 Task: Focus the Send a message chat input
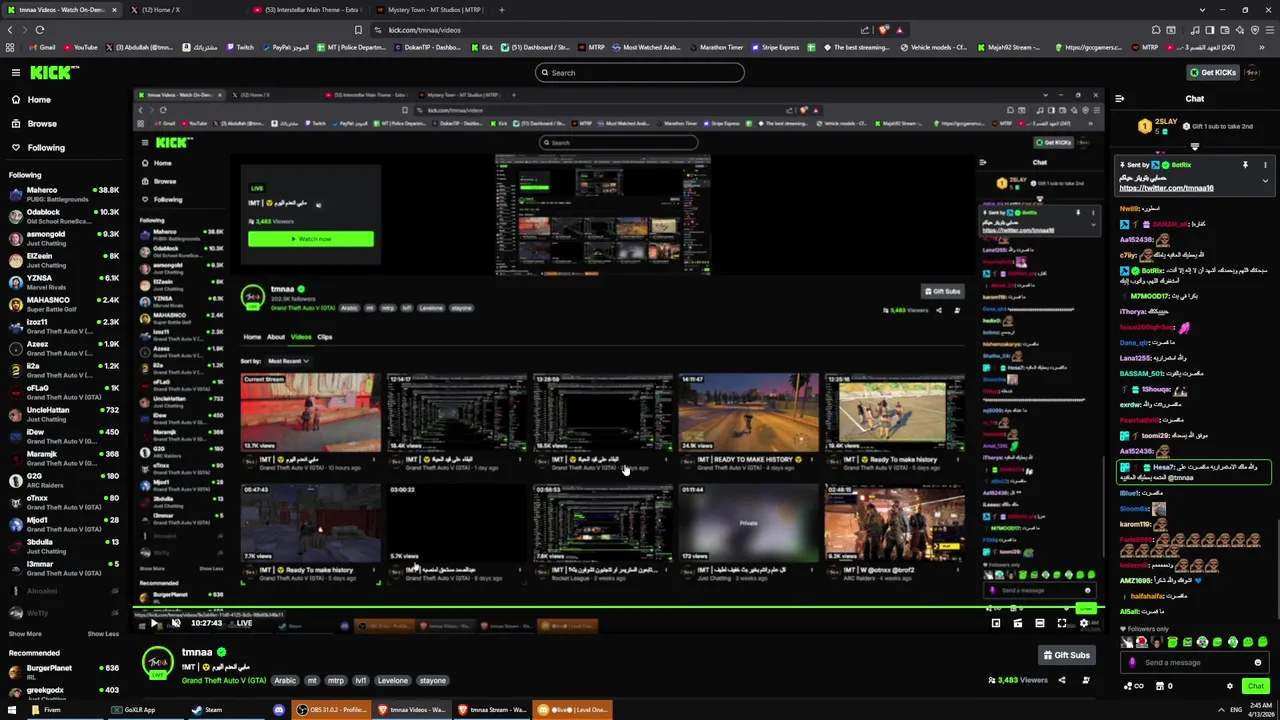1197,662
